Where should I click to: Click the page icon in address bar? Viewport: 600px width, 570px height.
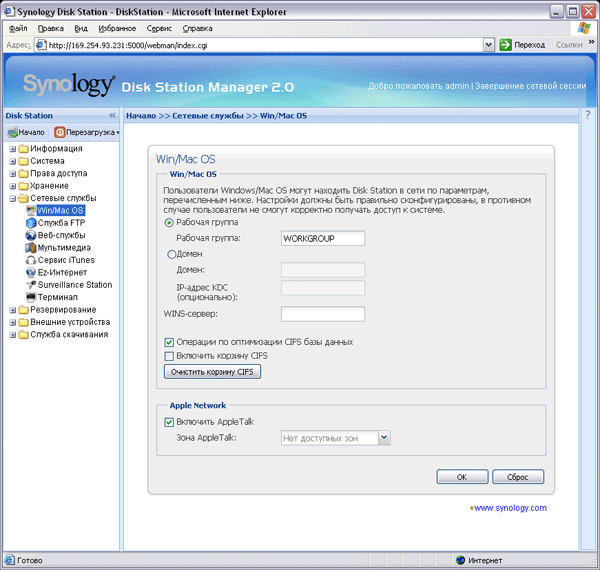pyautogui.click(x=41, y=45)
